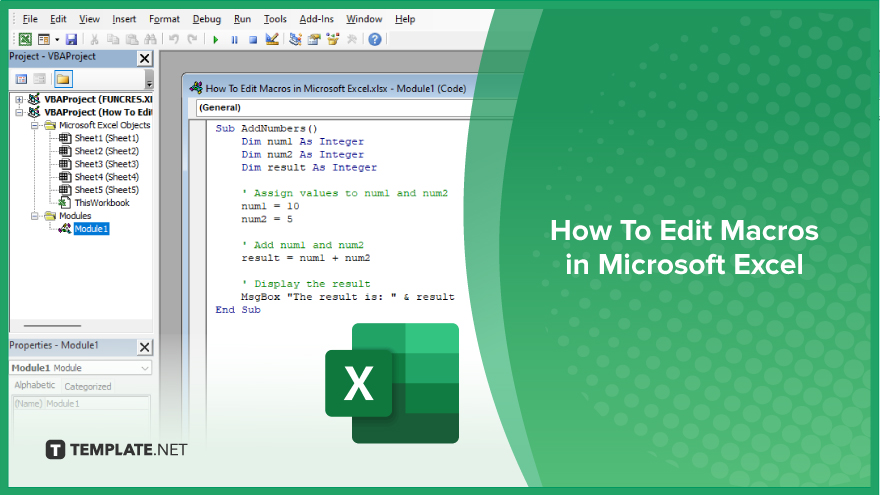This screenshot has width=880, height=495.
Task: Select Sheet3 (Sheet3) in project tree
Action: tap(107, 164)
